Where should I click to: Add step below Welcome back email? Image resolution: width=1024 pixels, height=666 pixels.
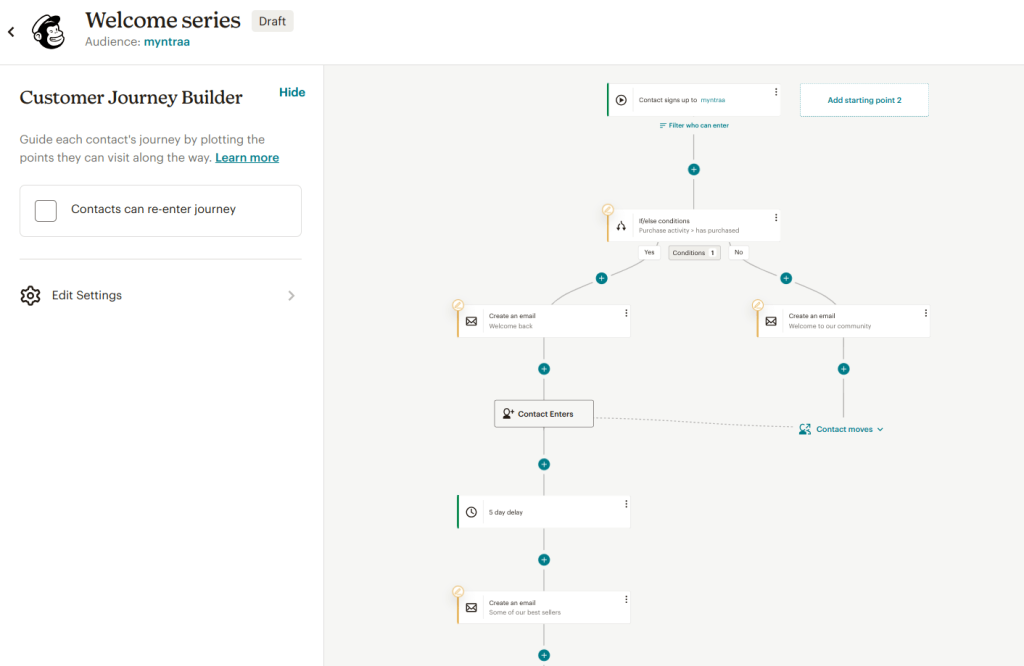point(544,369)
